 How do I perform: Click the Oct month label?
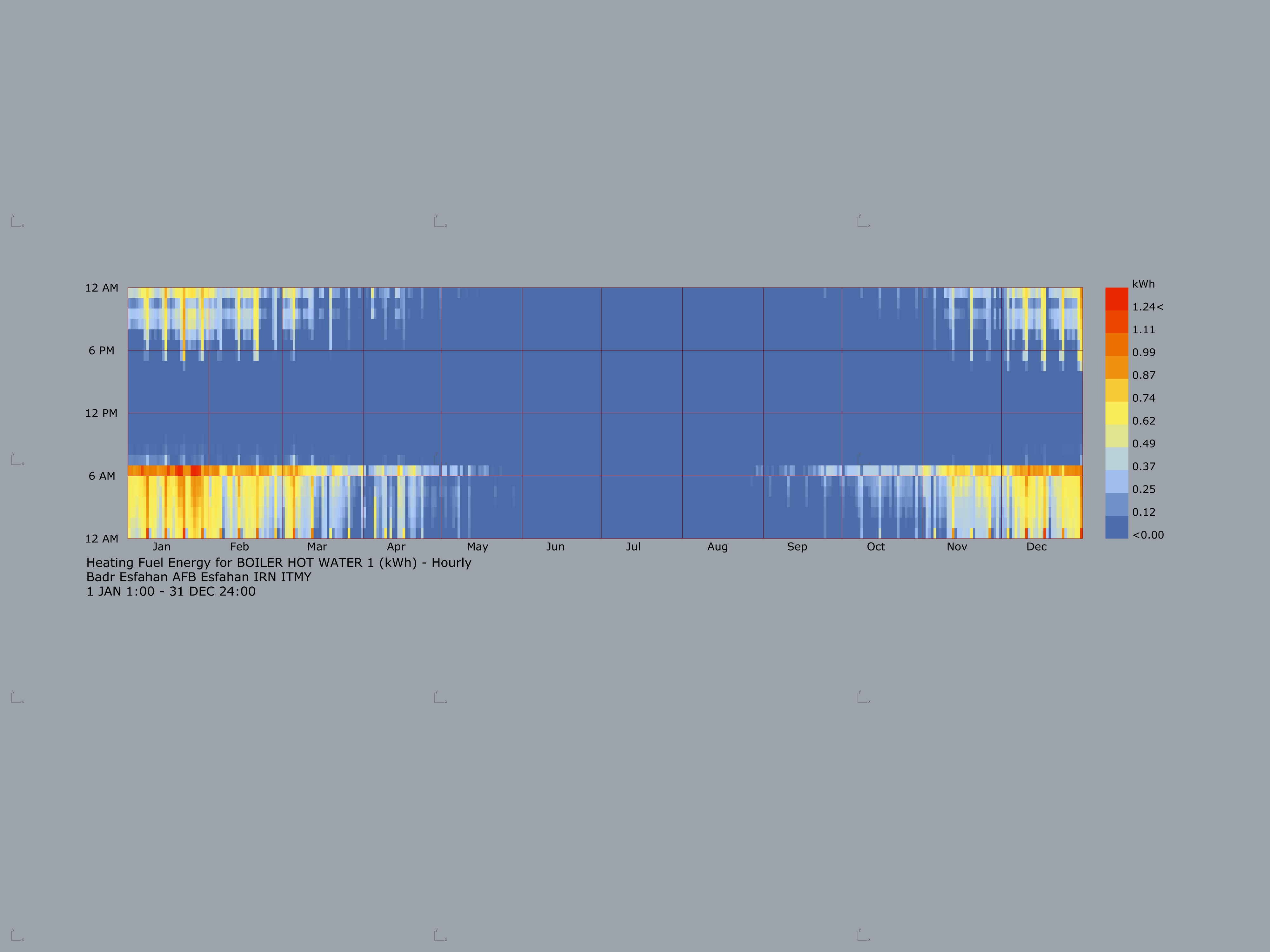(x=876, y=547)
